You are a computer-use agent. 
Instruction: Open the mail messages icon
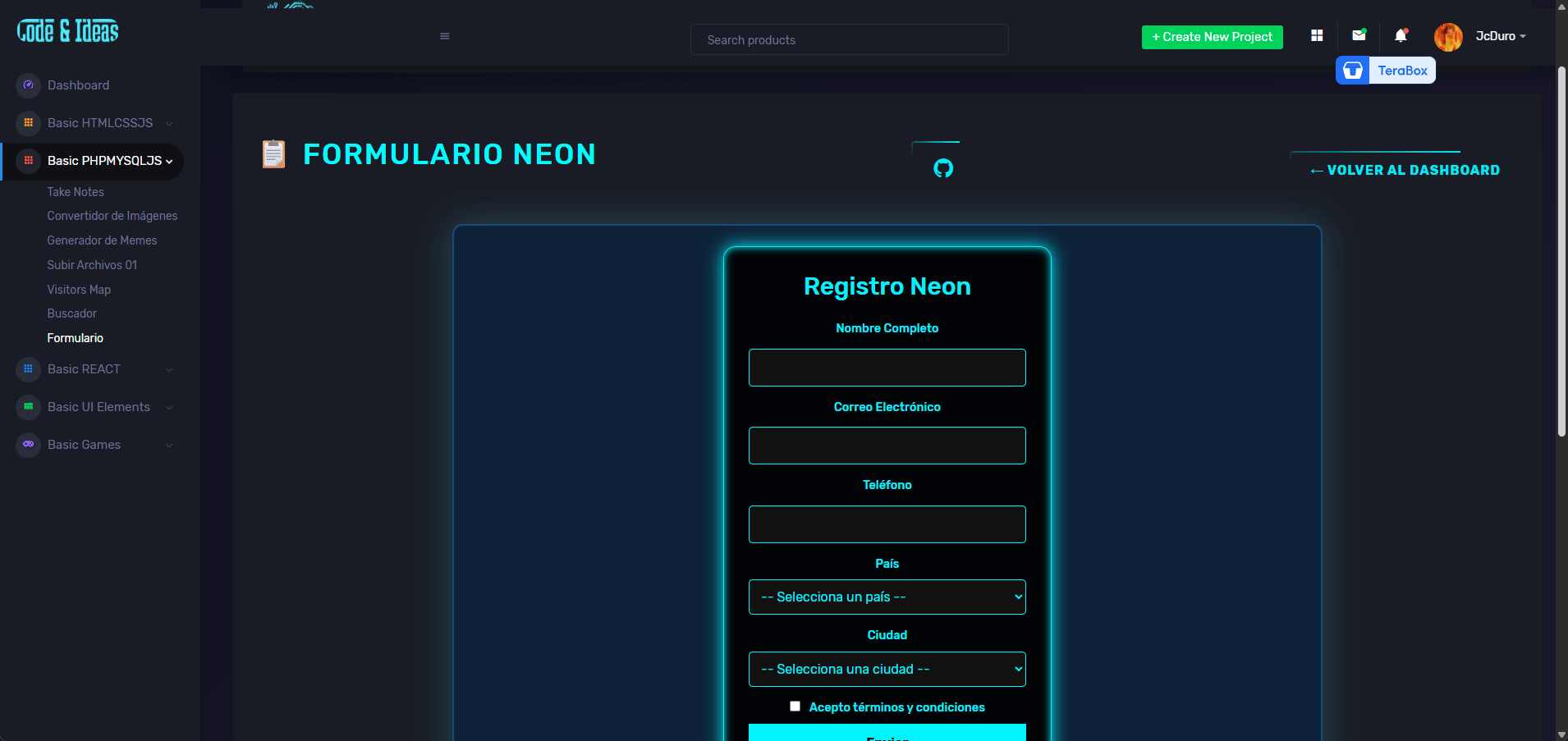tap(1359, 35)
